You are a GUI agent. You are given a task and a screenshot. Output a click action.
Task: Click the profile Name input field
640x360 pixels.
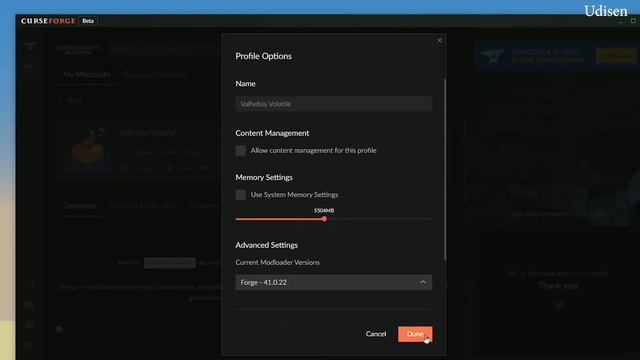[x=333, y=104]
